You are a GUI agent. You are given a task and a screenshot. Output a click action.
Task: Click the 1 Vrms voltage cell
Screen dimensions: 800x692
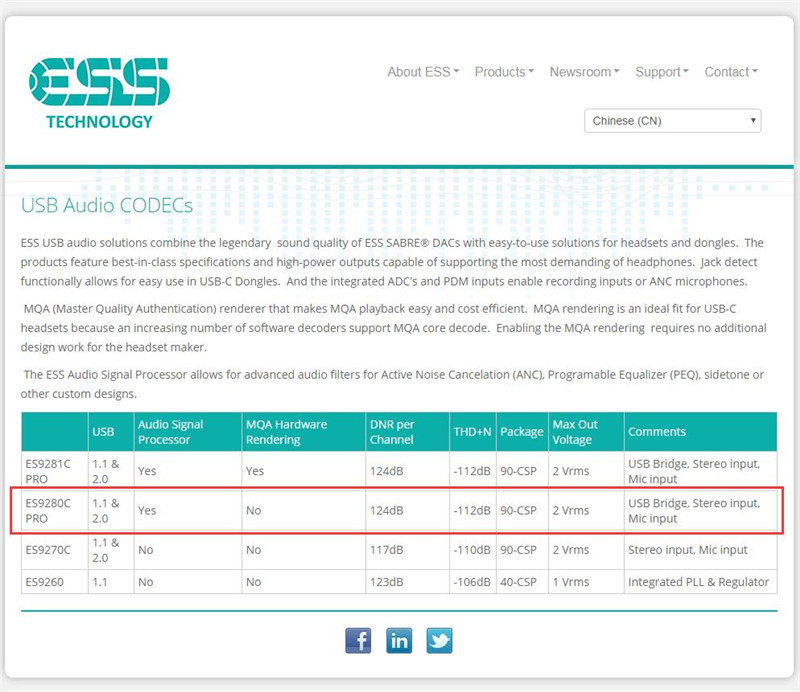tap(570, 582)
